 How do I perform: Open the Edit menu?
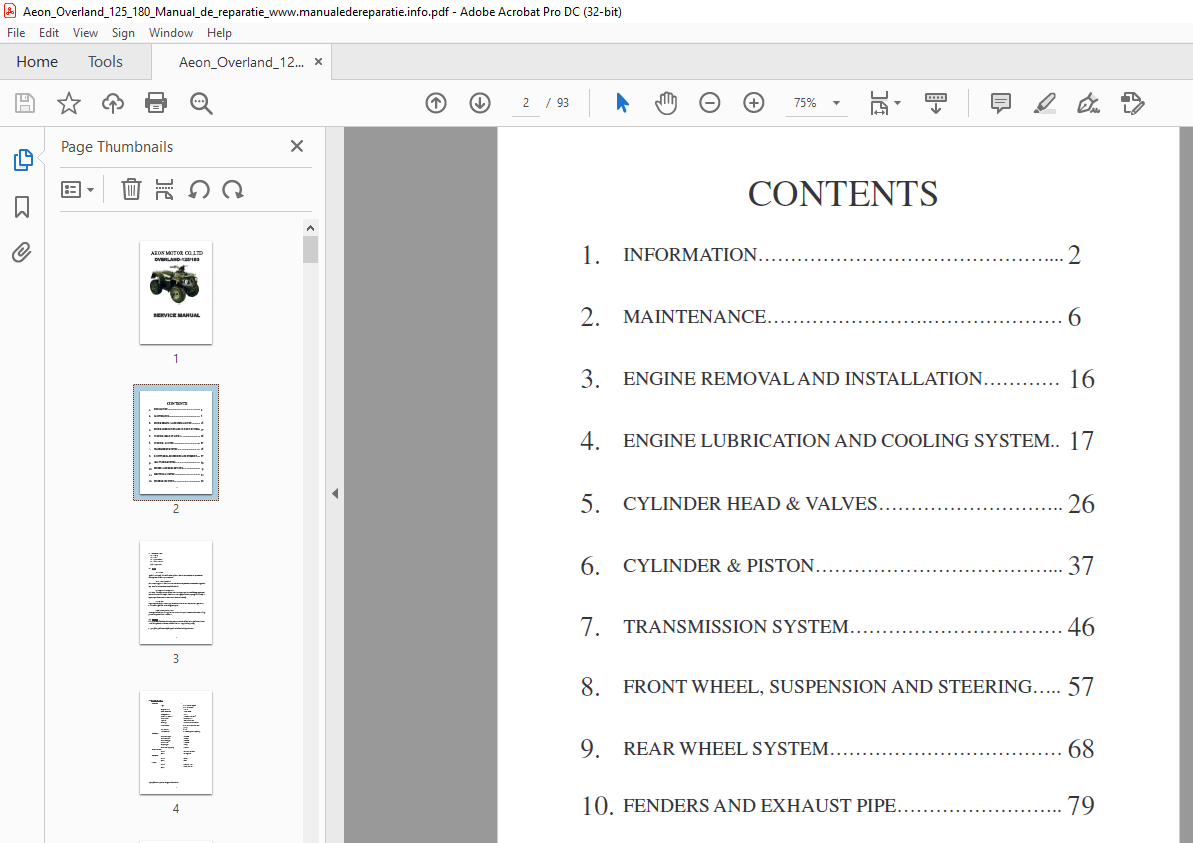tap(49, 33)
